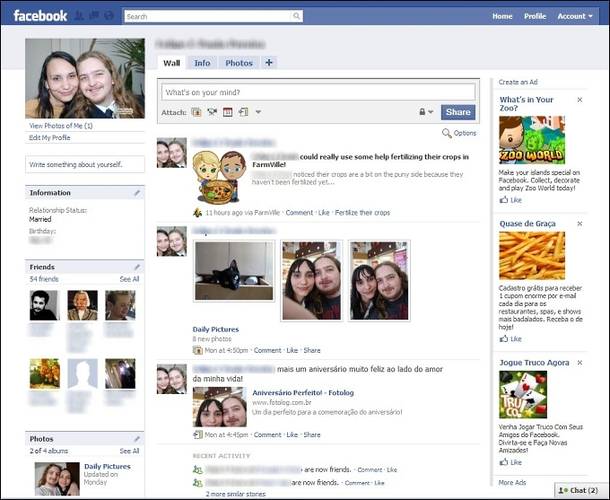Click Create an Ad link

(x=518, y=82)
